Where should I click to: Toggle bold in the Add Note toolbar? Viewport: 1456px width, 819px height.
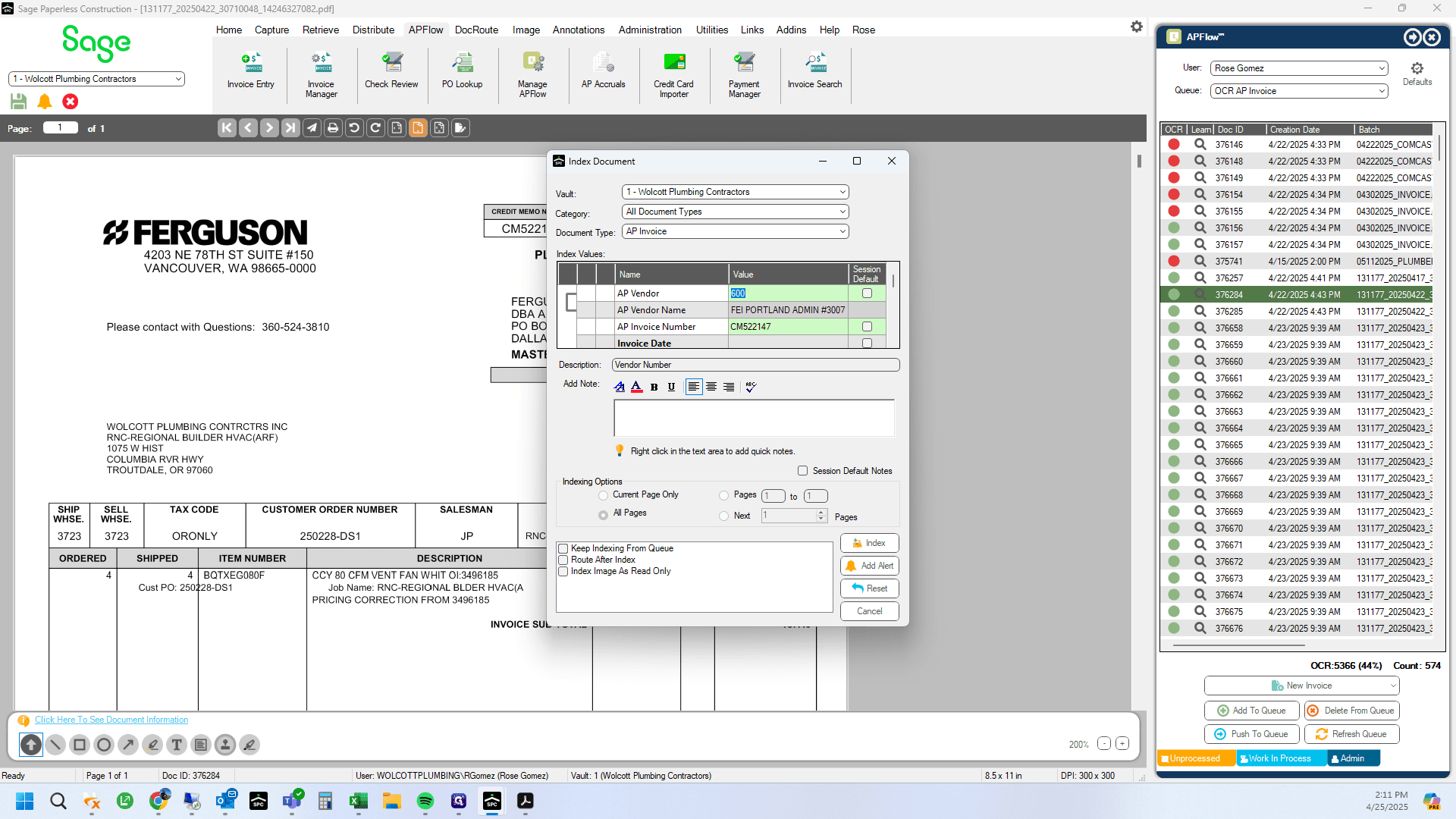click(654, 387)
